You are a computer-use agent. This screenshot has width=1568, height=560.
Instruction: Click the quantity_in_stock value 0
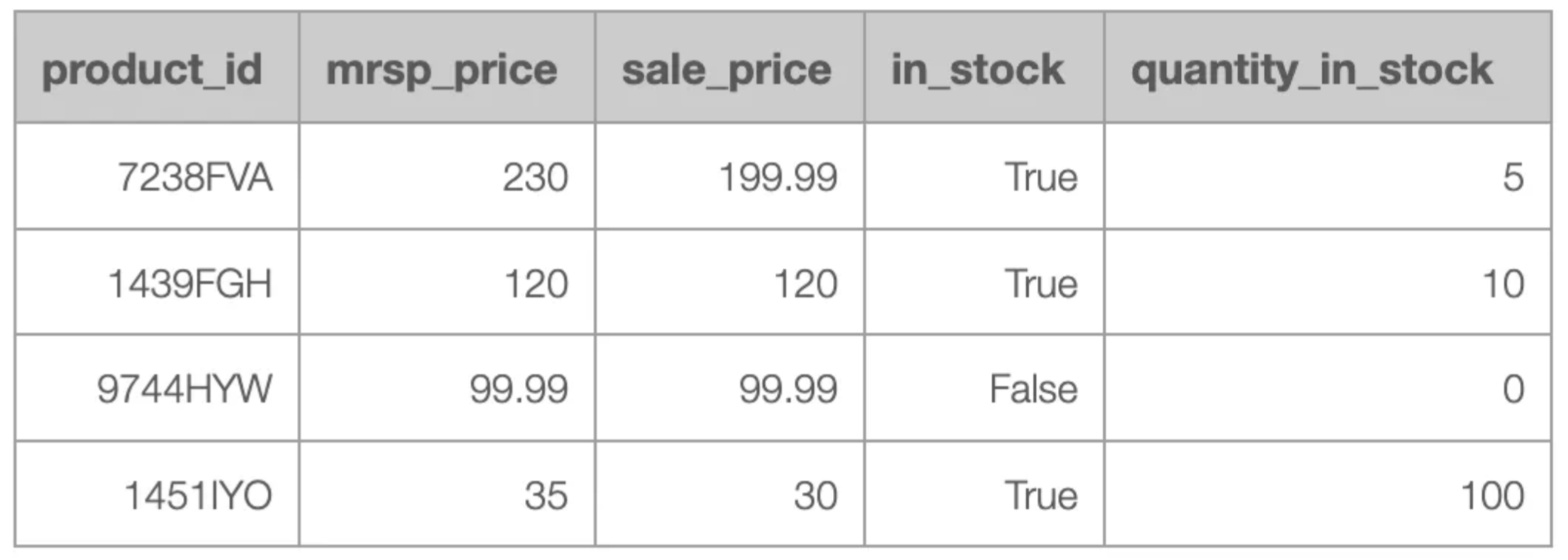click(x=1513, y=389)
